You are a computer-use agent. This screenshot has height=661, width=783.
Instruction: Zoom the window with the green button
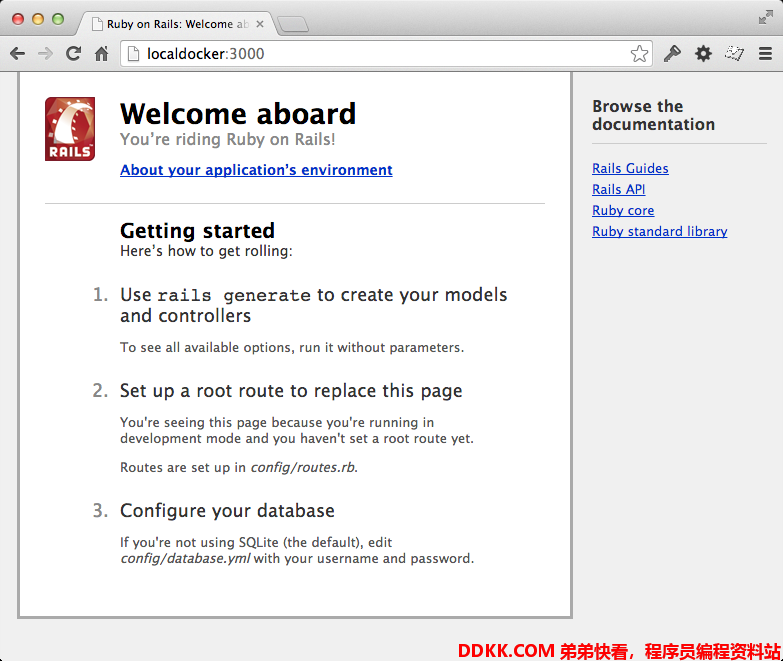click(58, 19)
